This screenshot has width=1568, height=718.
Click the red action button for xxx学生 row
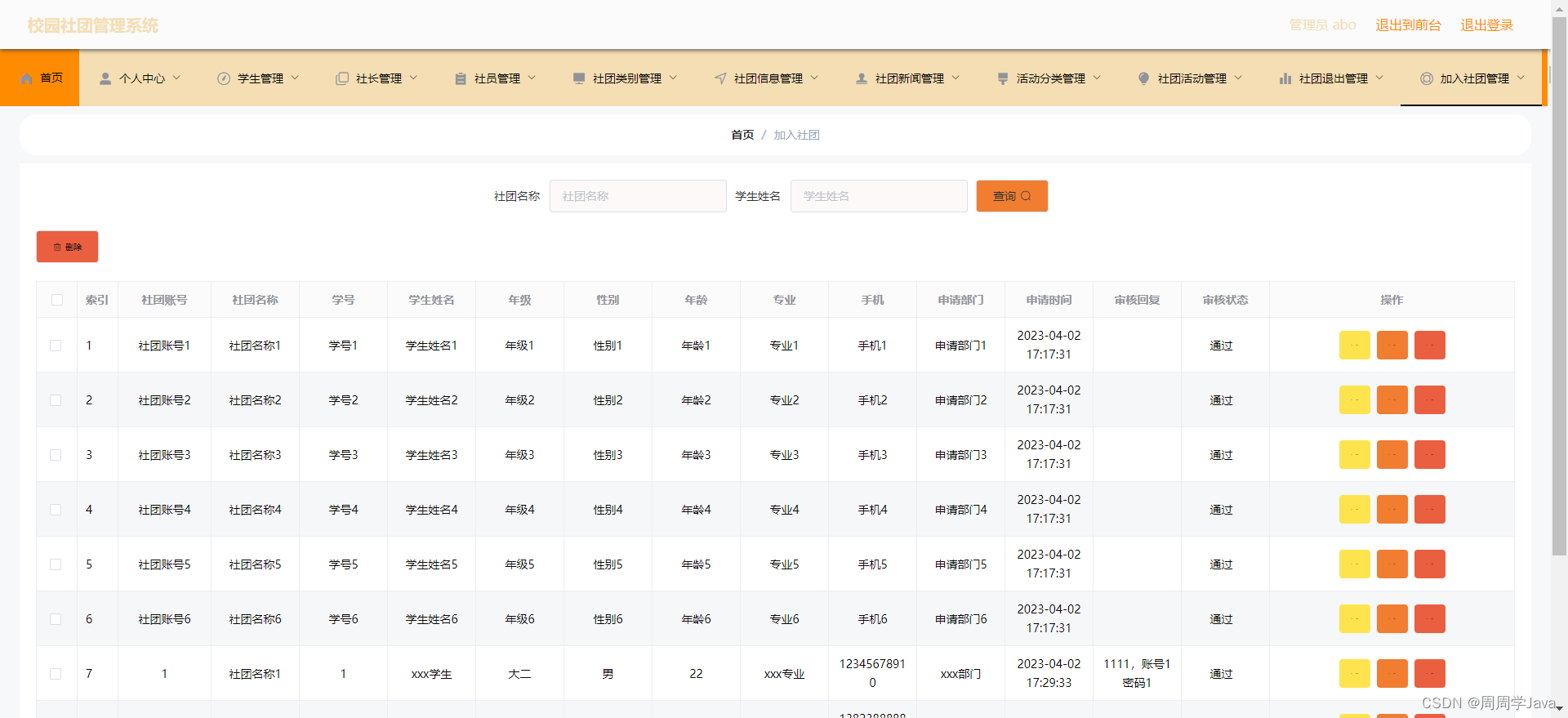pos(1429,674)
